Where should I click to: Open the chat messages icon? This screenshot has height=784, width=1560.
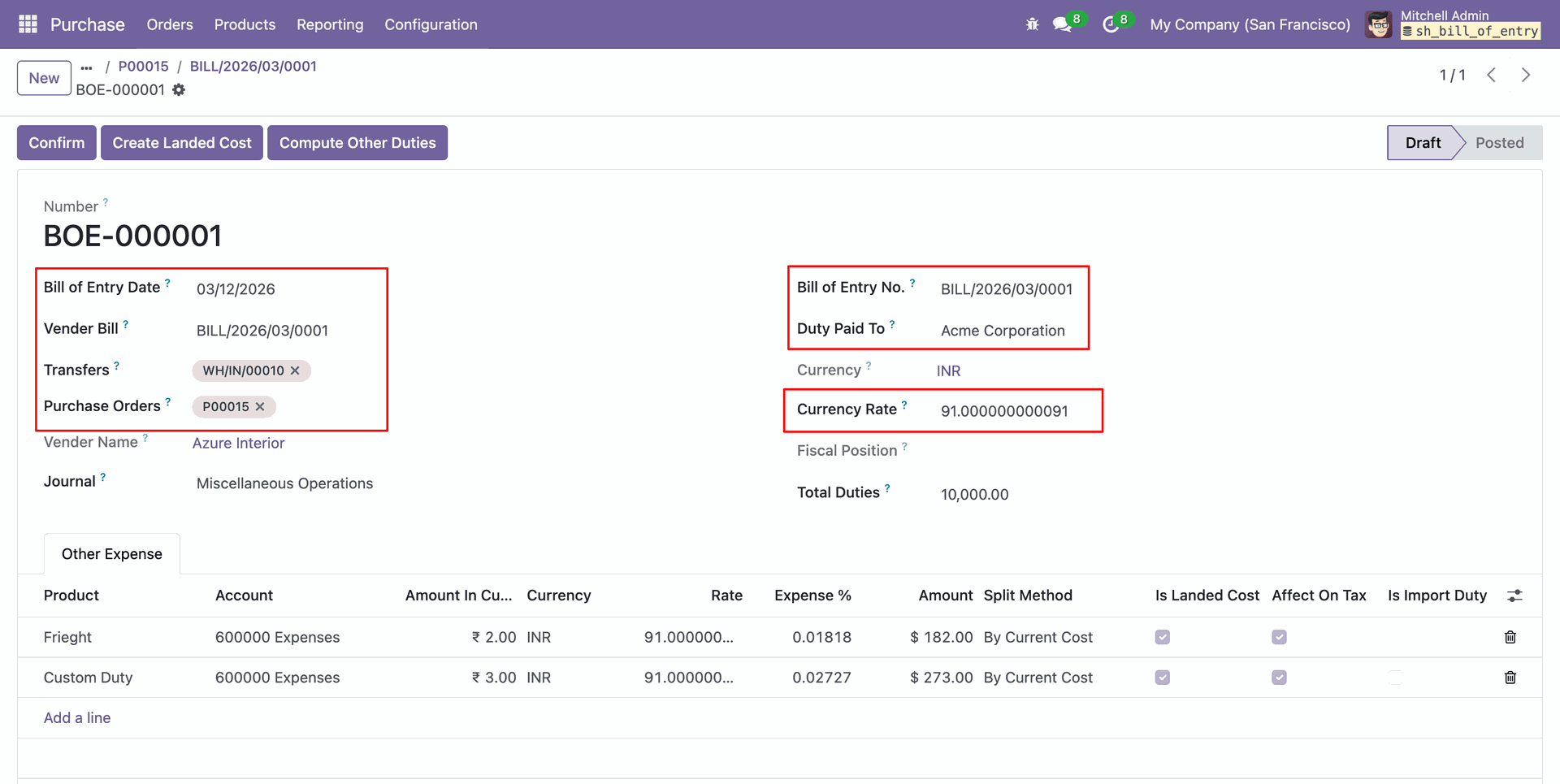tap(1062, 24)
